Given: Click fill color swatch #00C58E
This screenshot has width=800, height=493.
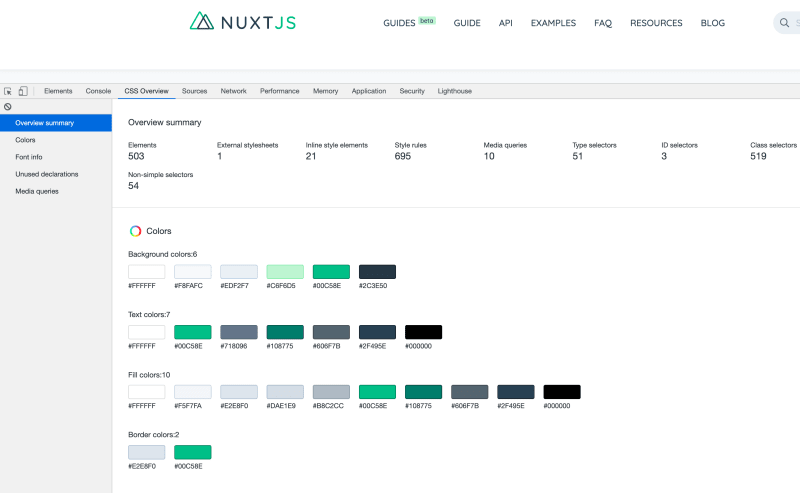Looking at the screenshot, I should (378, 392).
